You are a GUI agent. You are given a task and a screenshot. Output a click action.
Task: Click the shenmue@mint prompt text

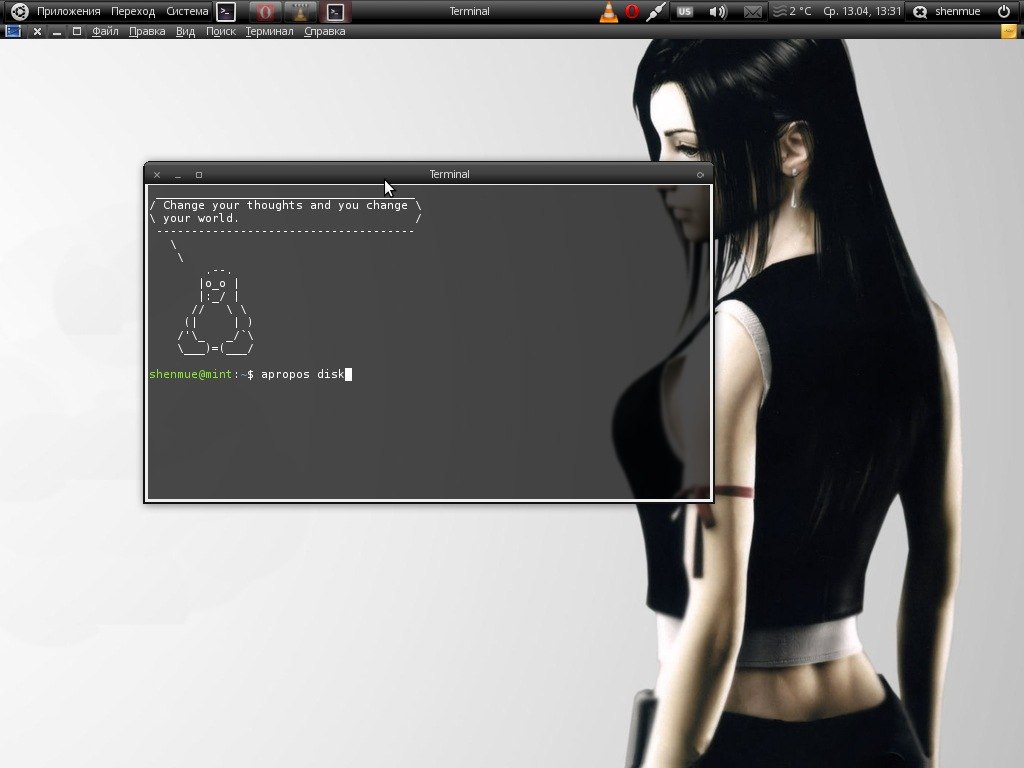[190, 374]
